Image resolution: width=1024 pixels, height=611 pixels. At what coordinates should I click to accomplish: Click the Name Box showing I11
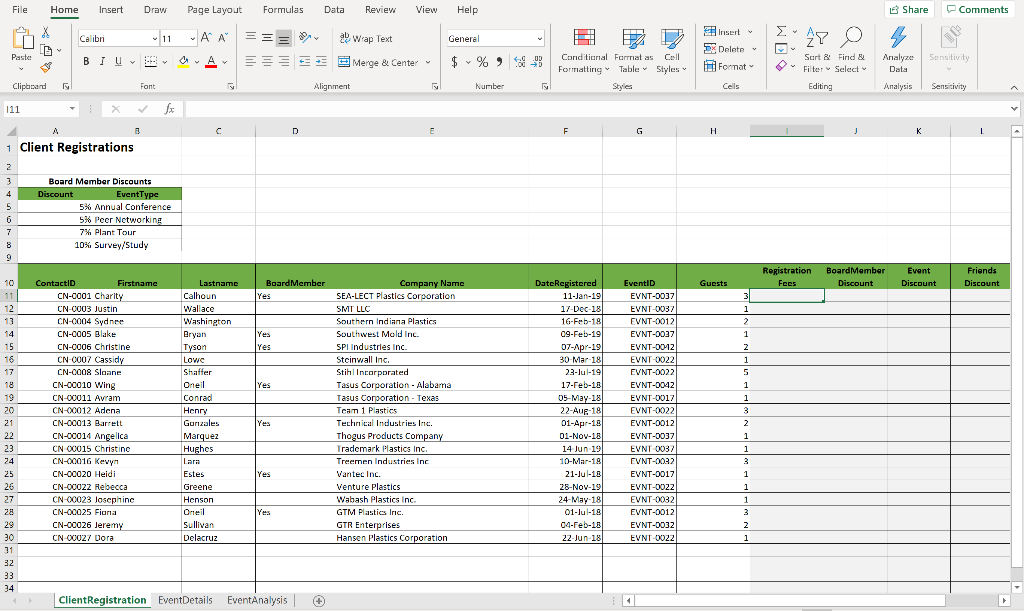tap(40, 109)
